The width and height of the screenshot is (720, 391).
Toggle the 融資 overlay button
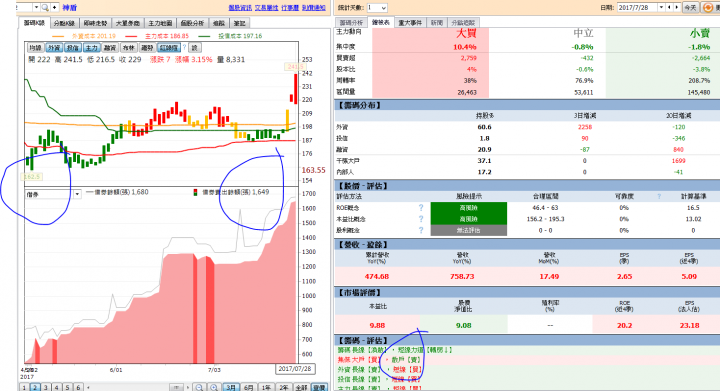coord(110,48)
